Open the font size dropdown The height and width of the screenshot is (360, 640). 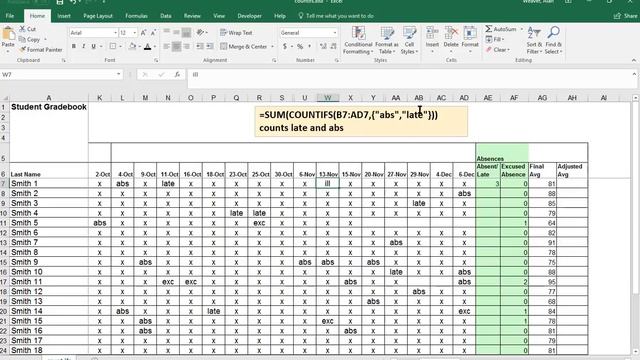(x=134, y=33)
